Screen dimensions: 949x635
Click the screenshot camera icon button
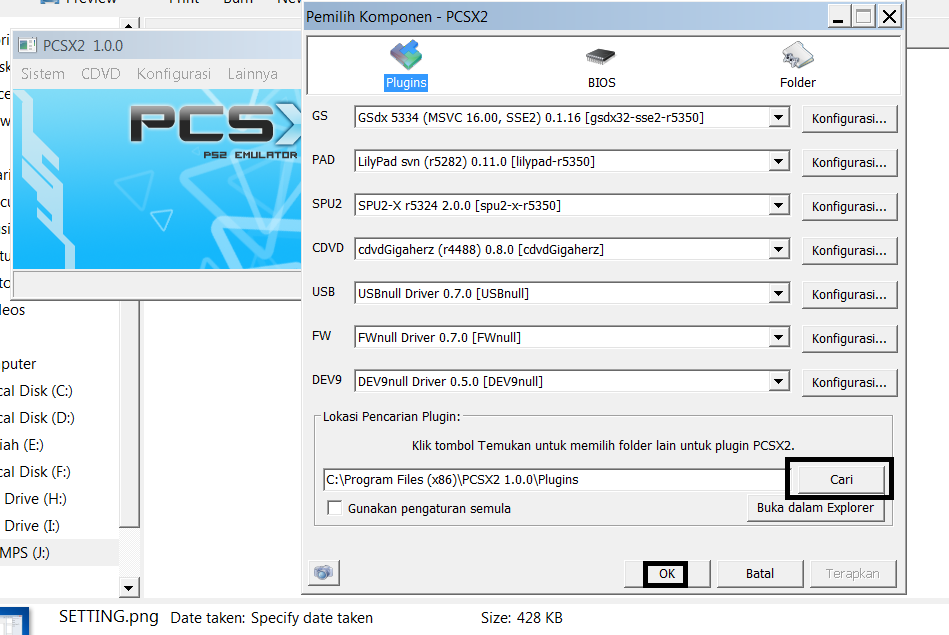[x=324, y=573]
